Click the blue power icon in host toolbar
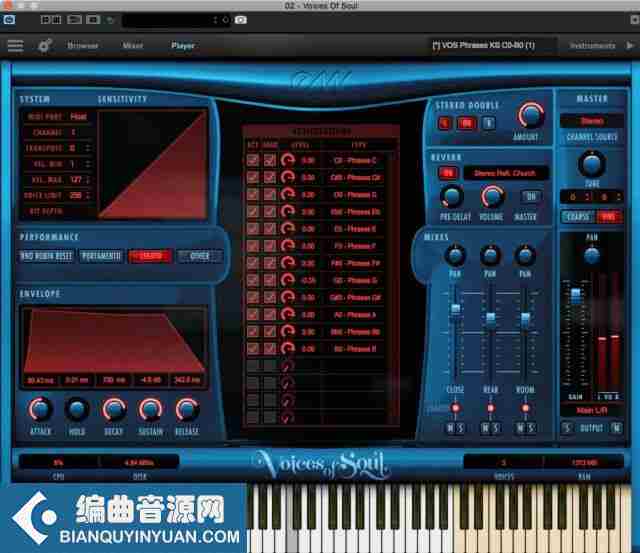 click(x=9, y=20)
